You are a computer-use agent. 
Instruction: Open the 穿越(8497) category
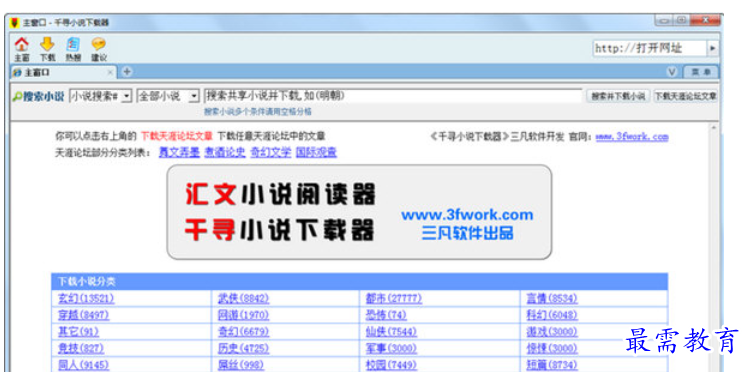point(83,315)
